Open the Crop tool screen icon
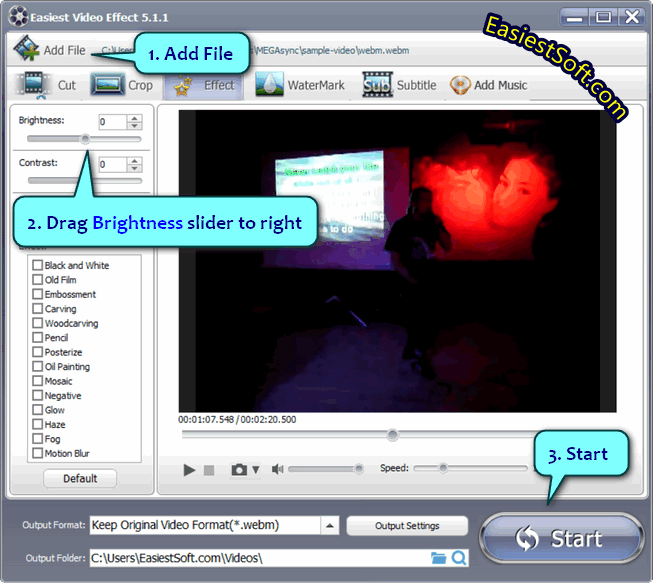This screenshot has width=653, height=583. point(107,84)
